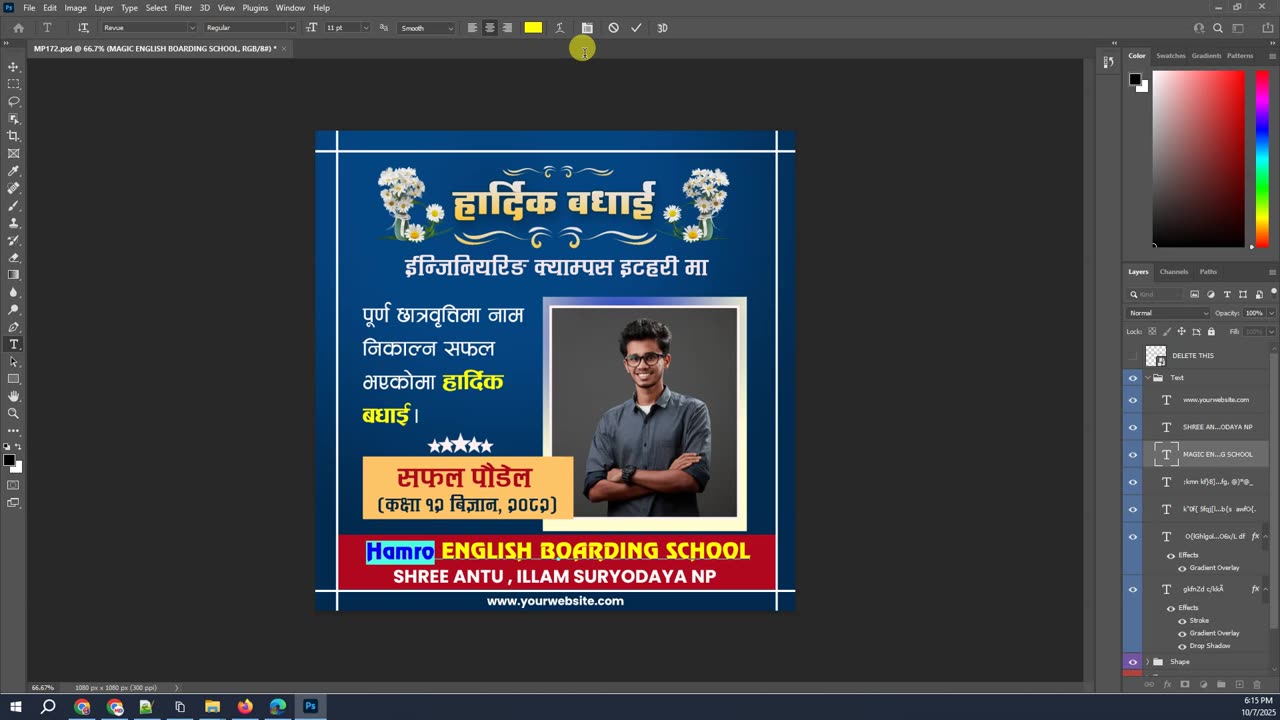Cancel the current text edits
The image size is (1280, 720).
[x=613, y=28]
